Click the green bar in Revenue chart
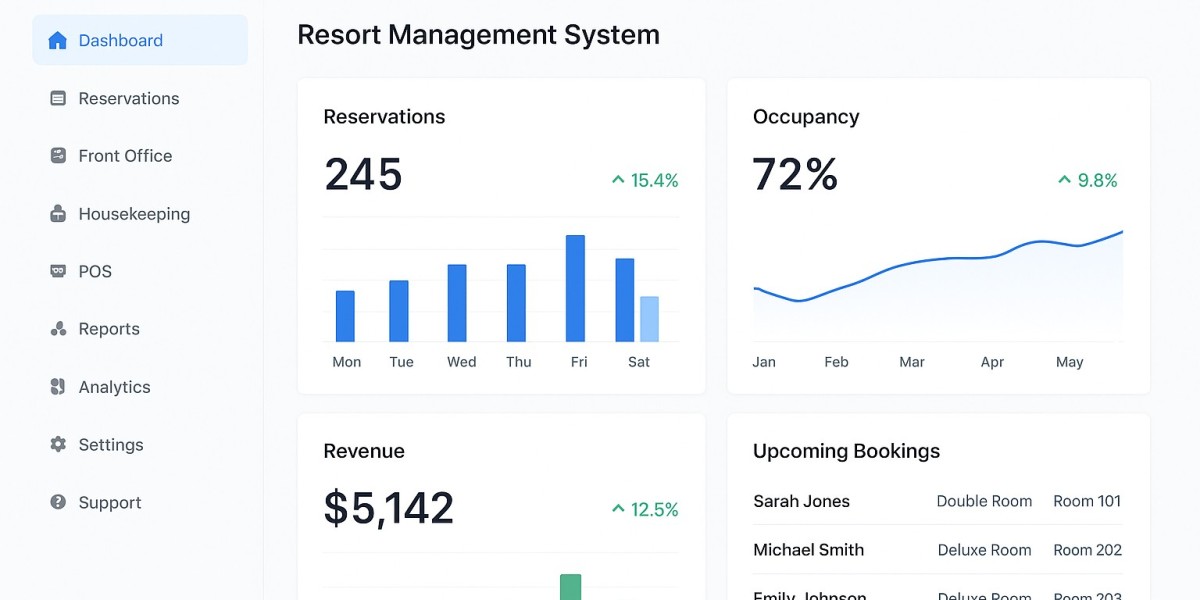This screenshot has height=600, width=1200. point(570,587)
